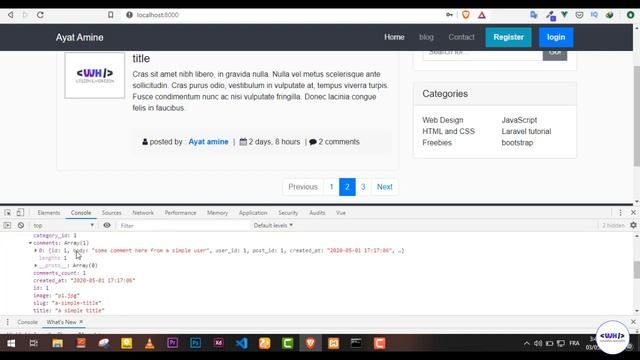Open VLC media player from taskbar
This screenshot has width=640, height=360.
click(149, 343)
